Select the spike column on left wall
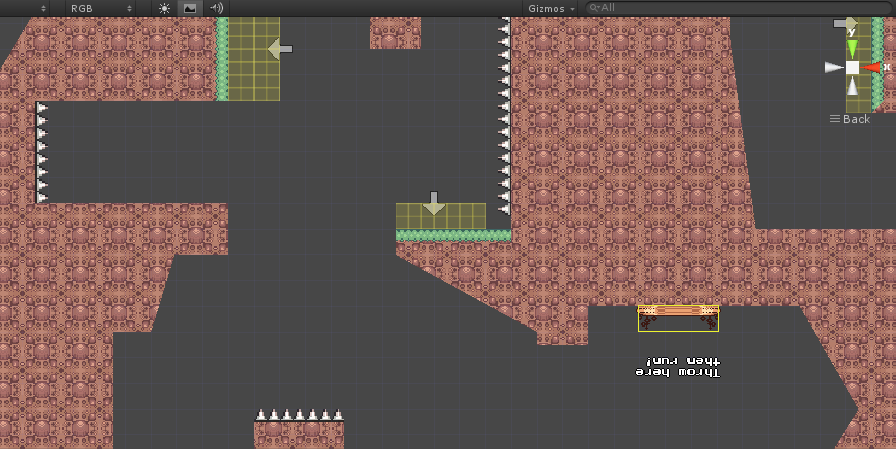Screen dimensions: 896x449 tap(42, 153)
